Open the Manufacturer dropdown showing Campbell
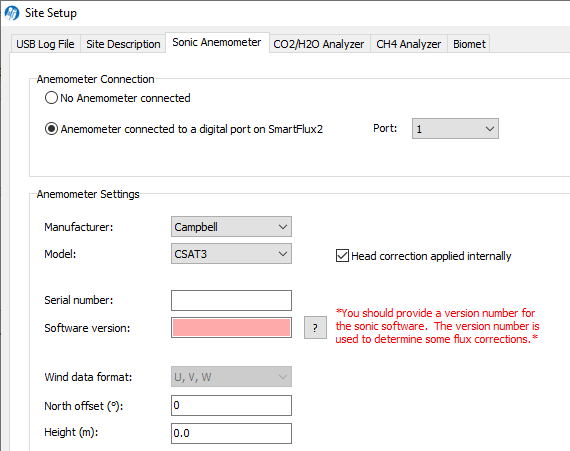 tap(231, 227)
